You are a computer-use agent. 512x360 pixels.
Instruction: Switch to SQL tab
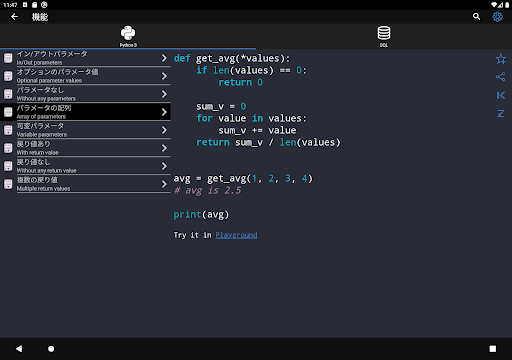coord(384,36)
